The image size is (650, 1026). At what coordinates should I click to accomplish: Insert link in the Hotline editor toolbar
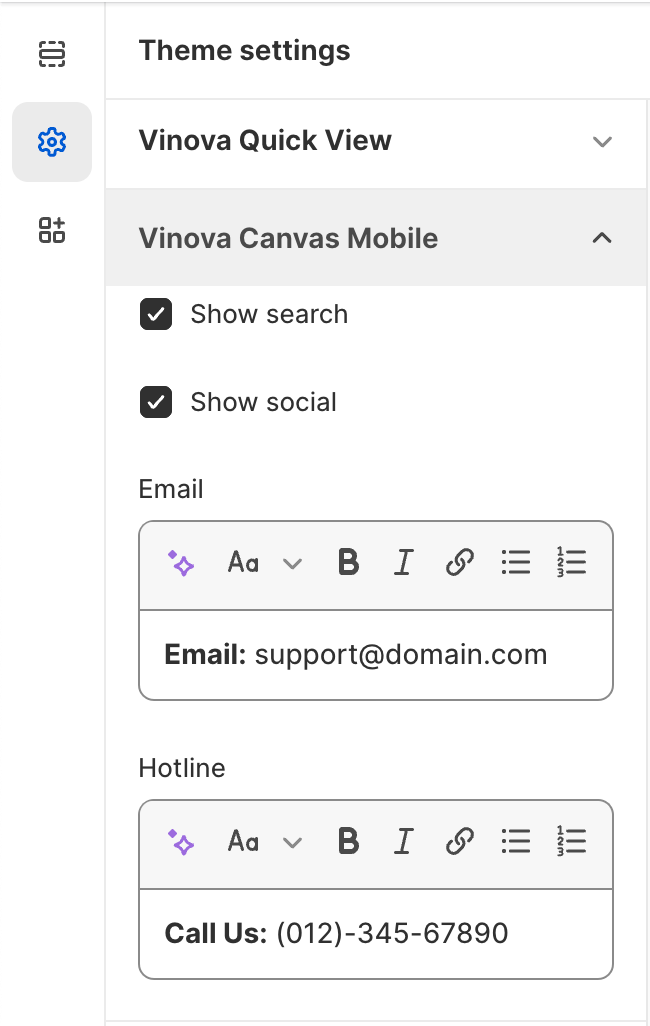click(x=459, y=842)
